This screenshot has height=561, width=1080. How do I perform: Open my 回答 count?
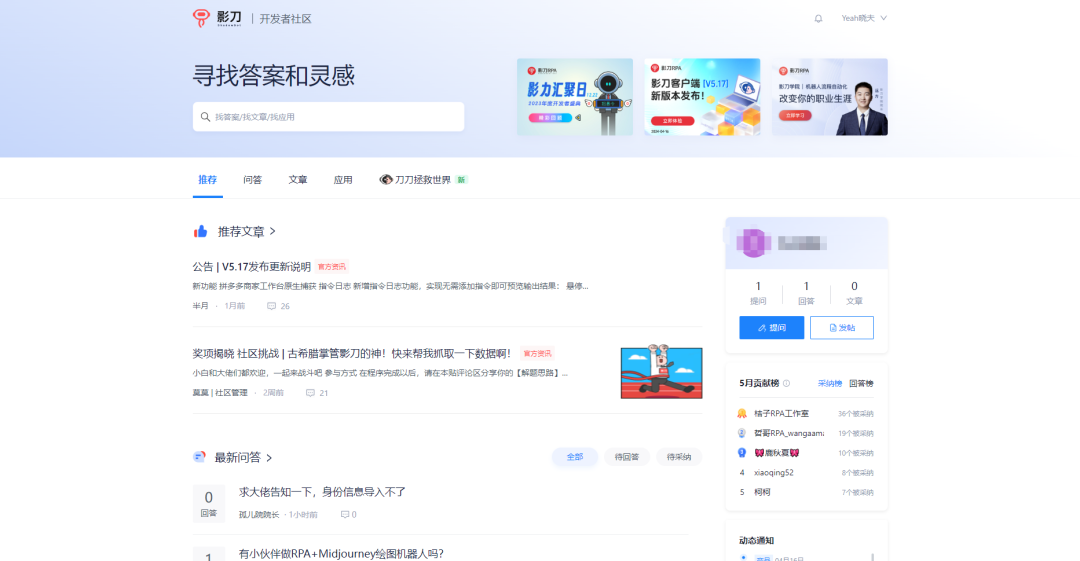point(806,293)
